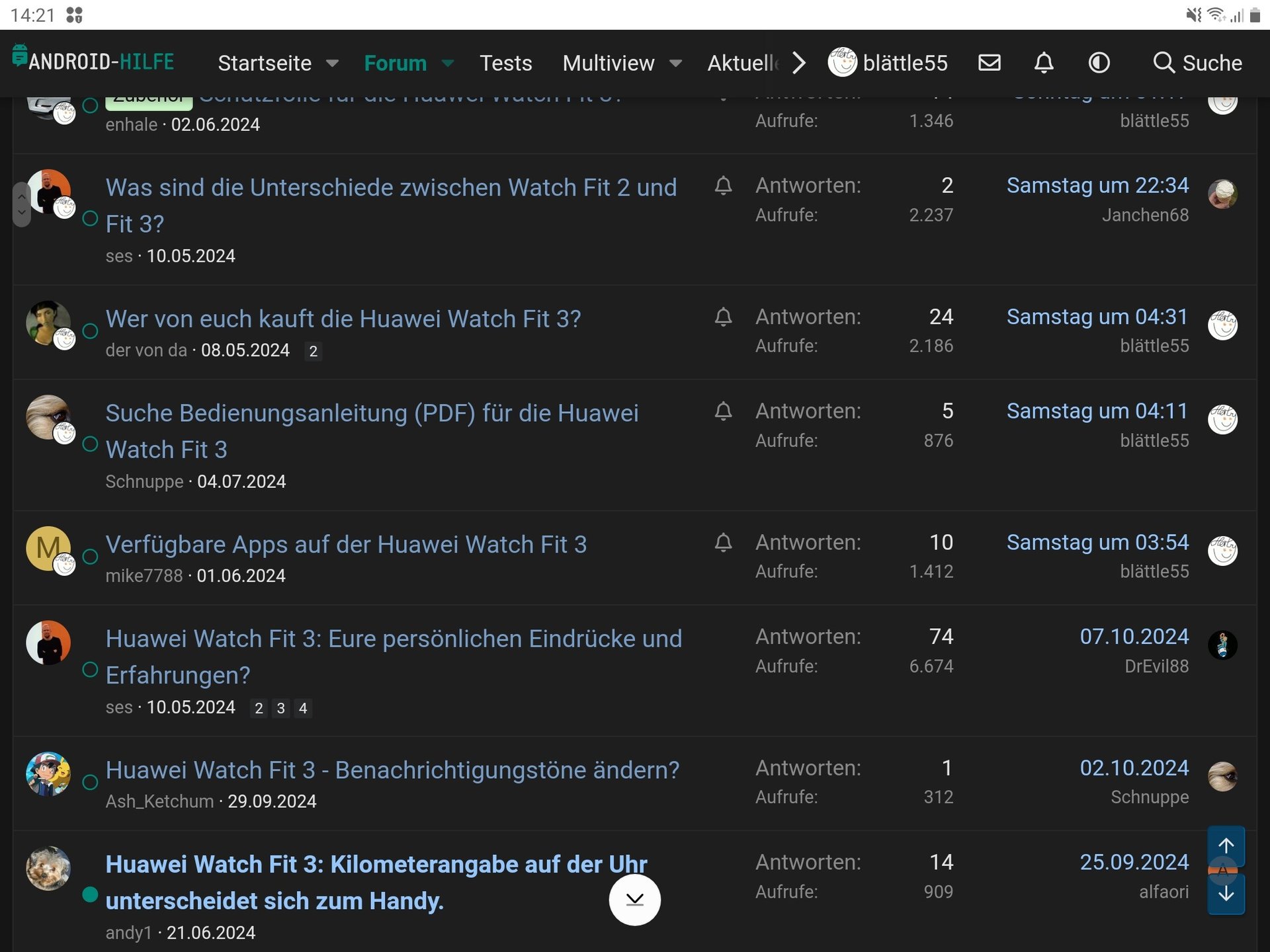The height and width of the screenshot is (952, 1270).
Task: Open the notifications bell in the header
Action: pyautogui.click(x=1044, y=63)
